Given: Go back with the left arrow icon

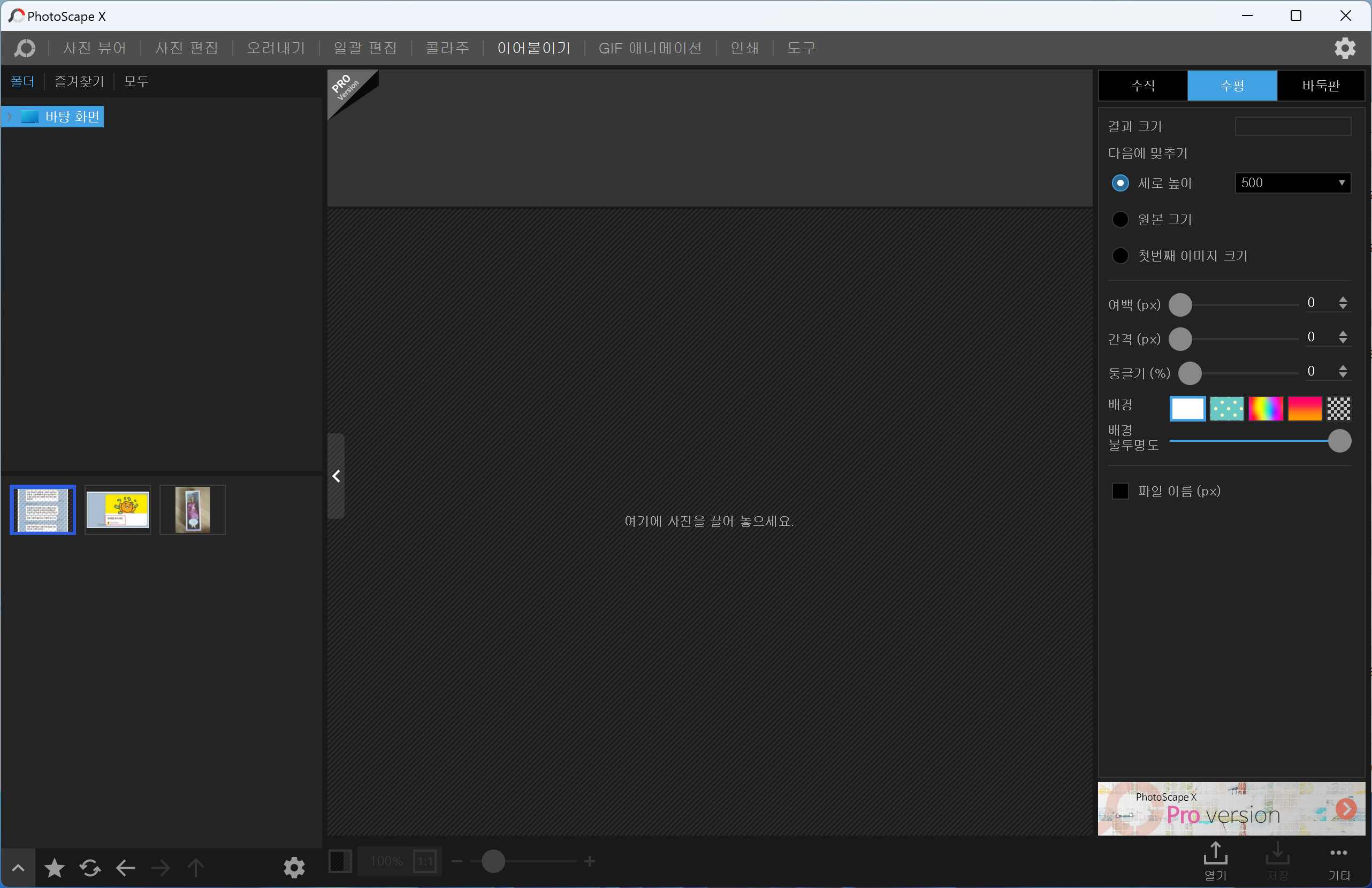Looking at the screenshot, I should pos(125,867).
